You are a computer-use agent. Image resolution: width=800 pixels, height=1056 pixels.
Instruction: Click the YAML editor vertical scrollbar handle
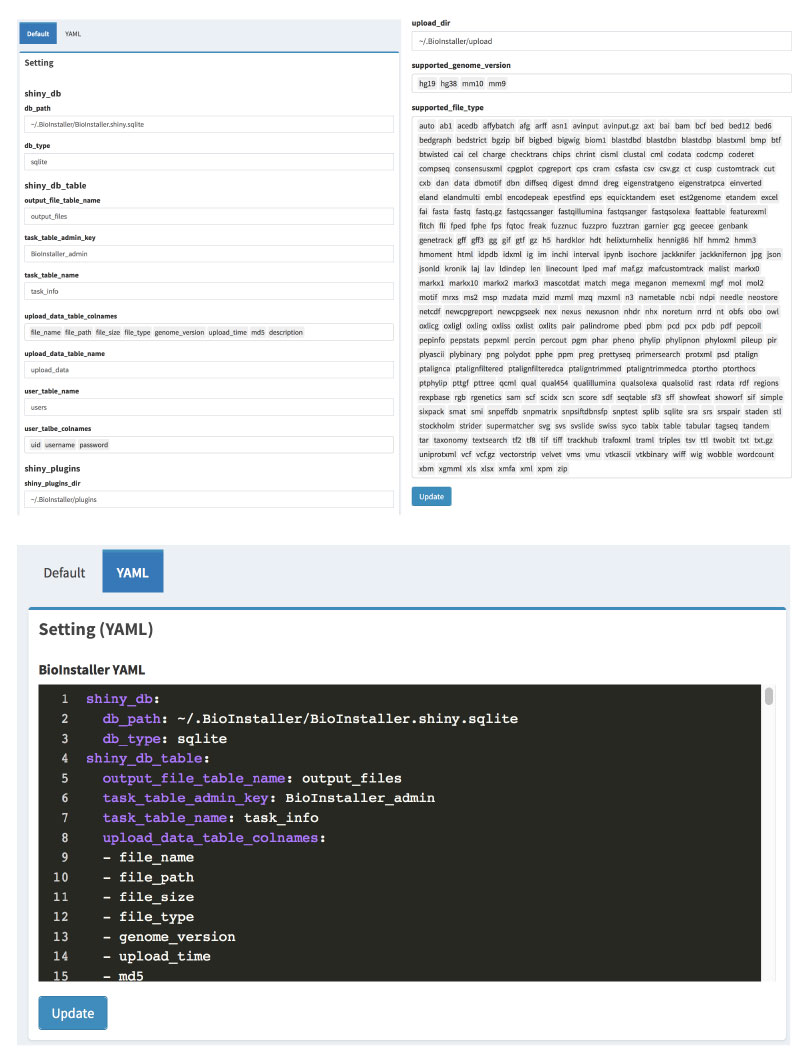pos(768,696)
